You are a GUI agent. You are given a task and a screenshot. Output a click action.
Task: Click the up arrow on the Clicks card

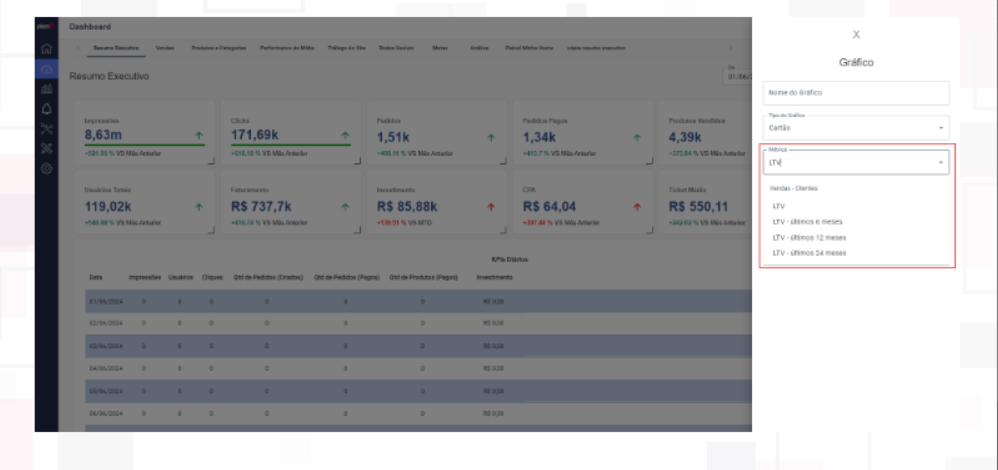click(345, 136)
